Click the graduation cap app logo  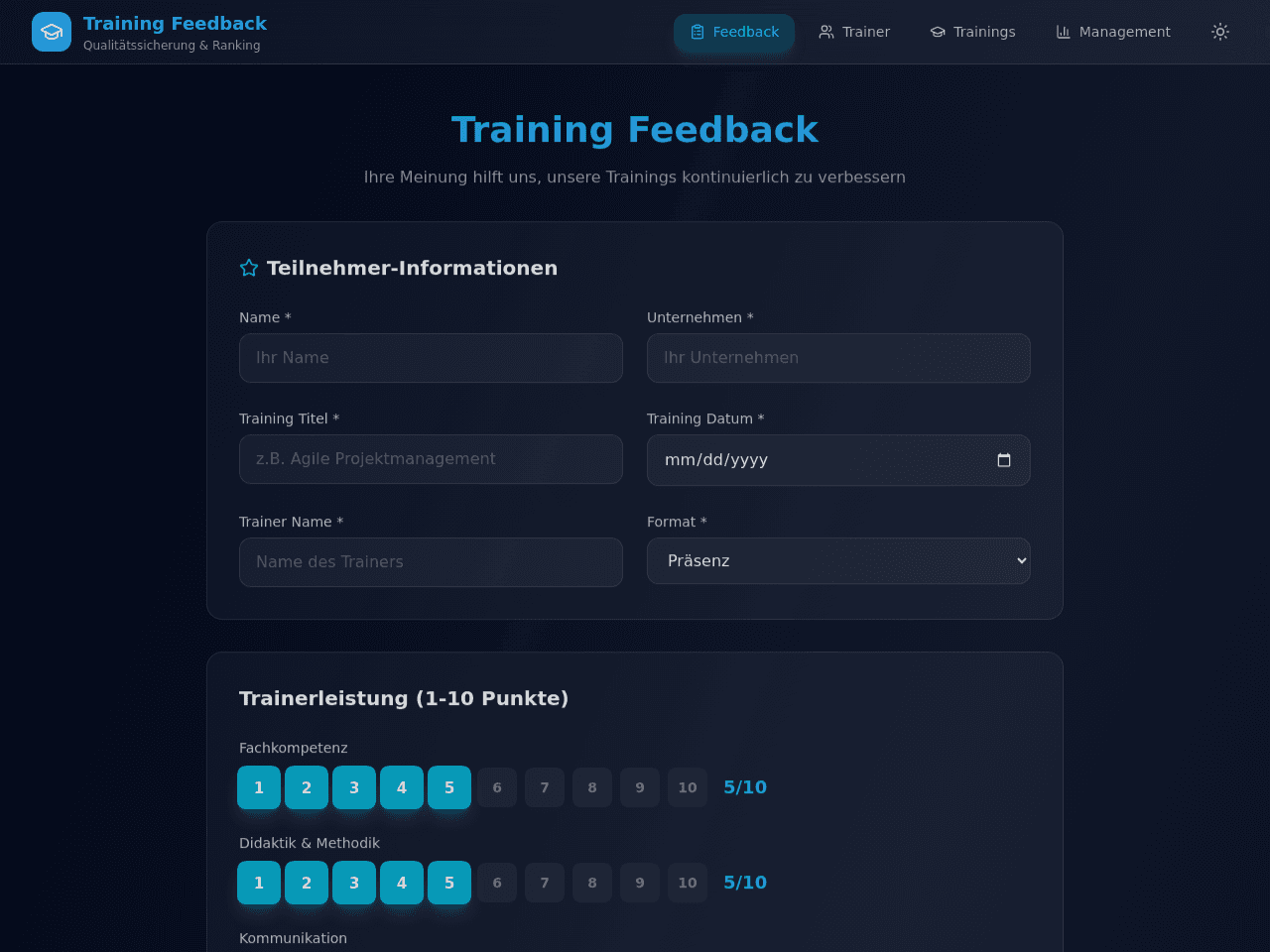coord(52,32)
